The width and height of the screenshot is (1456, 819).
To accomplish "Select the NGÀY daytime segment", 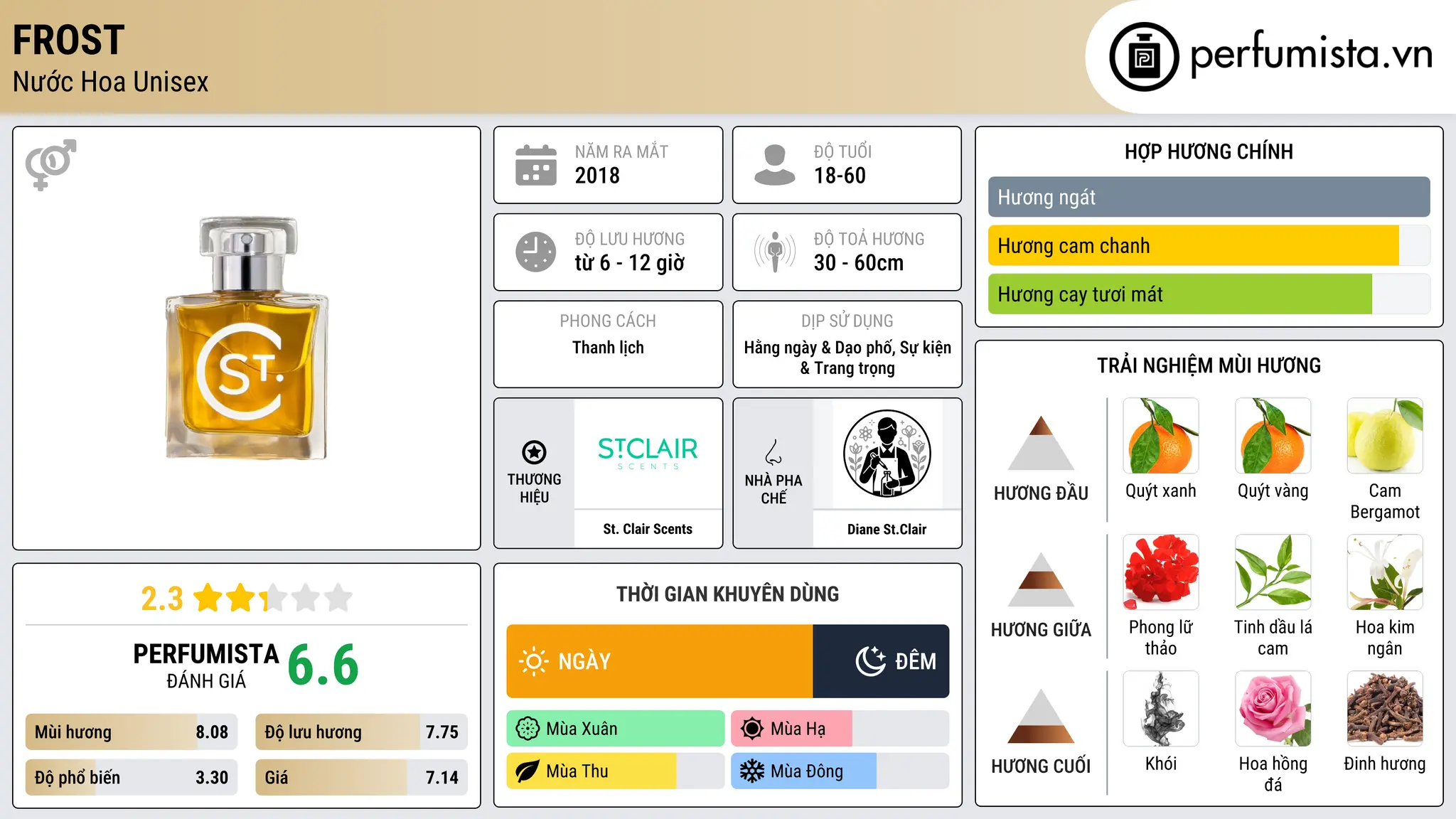I will 660,661.
